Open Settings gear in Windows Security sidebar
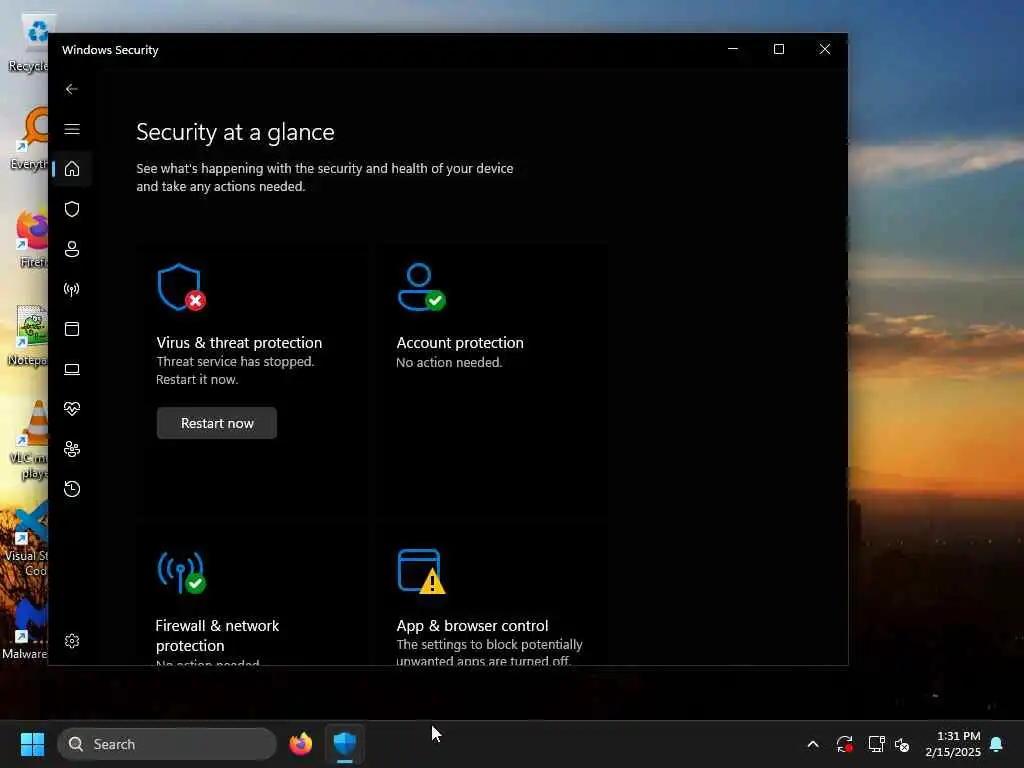 pos(72,641)
